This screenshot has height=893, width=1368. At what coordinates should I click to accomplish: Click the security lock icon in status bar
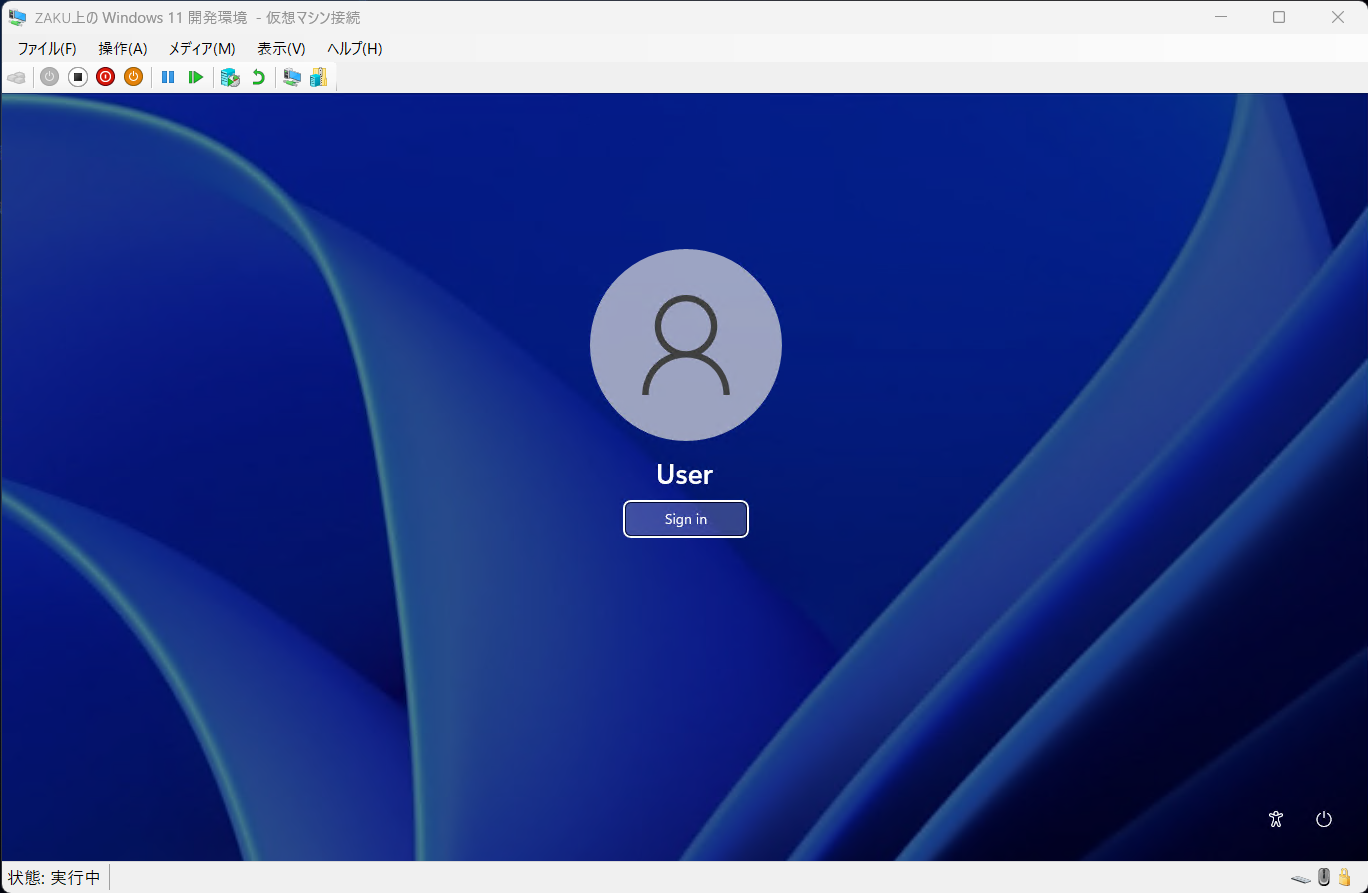(1344, 877)
